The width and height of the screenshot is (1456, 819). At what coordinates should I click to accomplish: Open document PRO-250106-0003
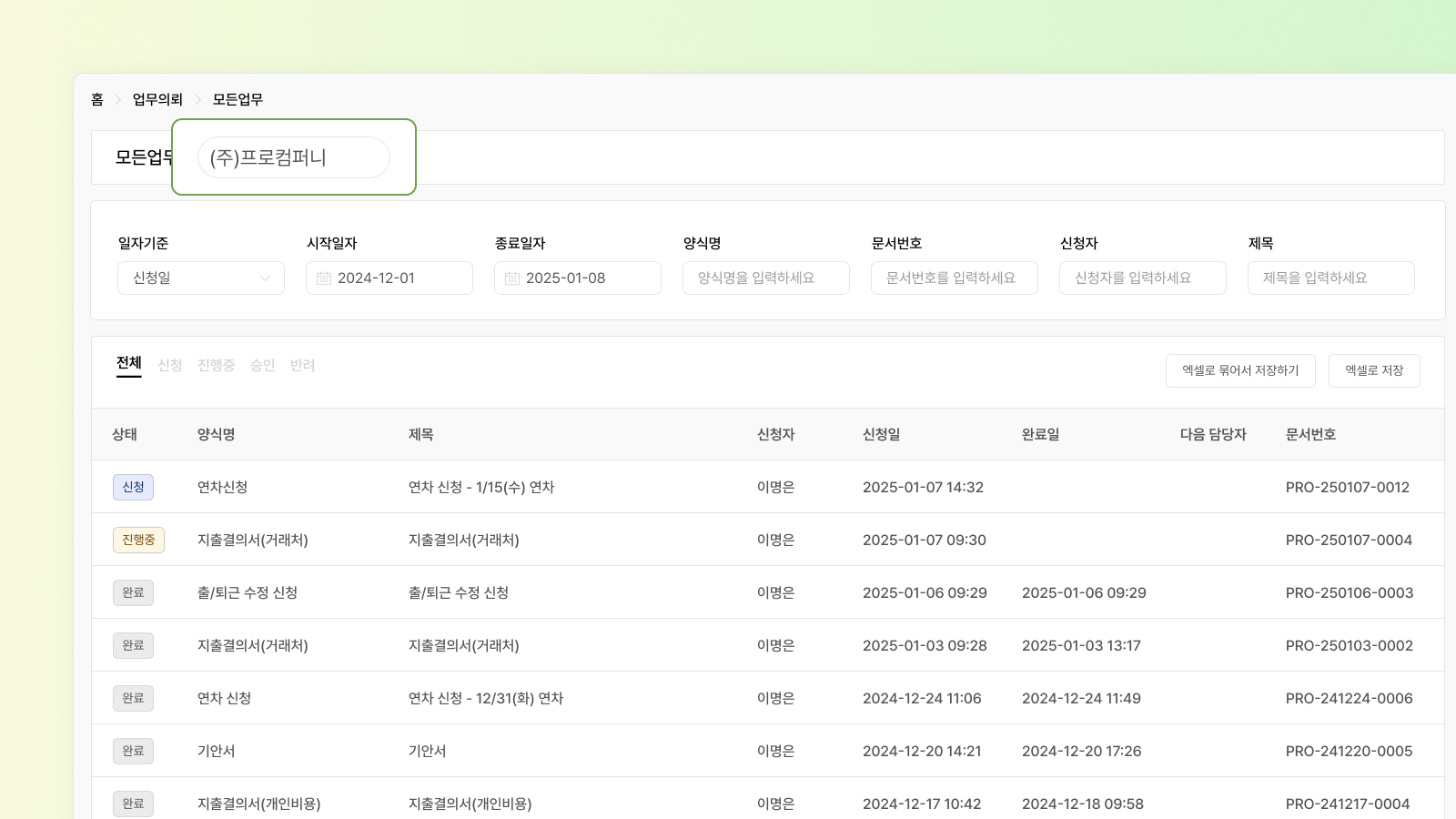tap(1350, 592)
